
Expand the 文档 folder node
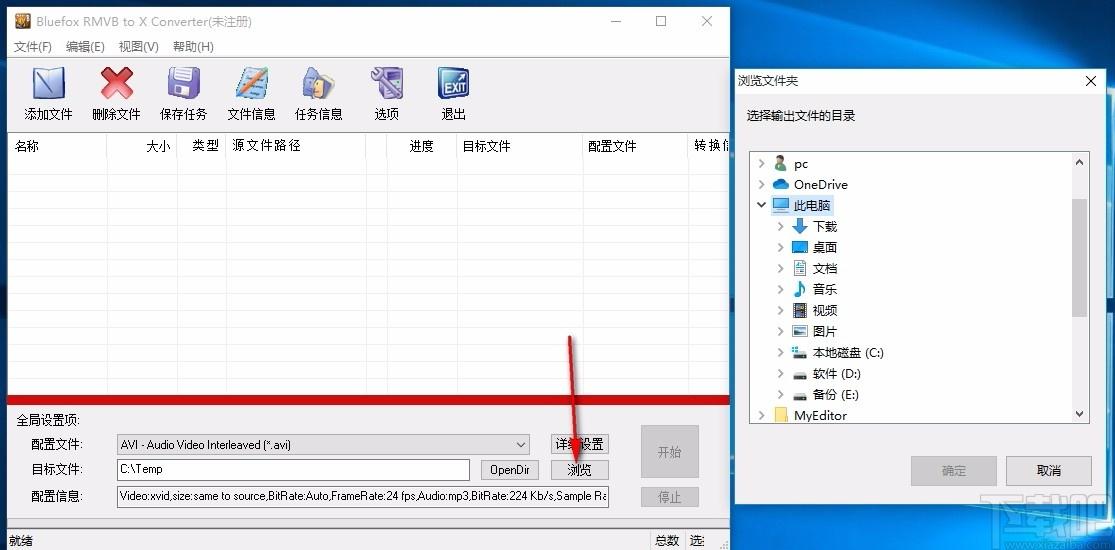click(781, 268)
